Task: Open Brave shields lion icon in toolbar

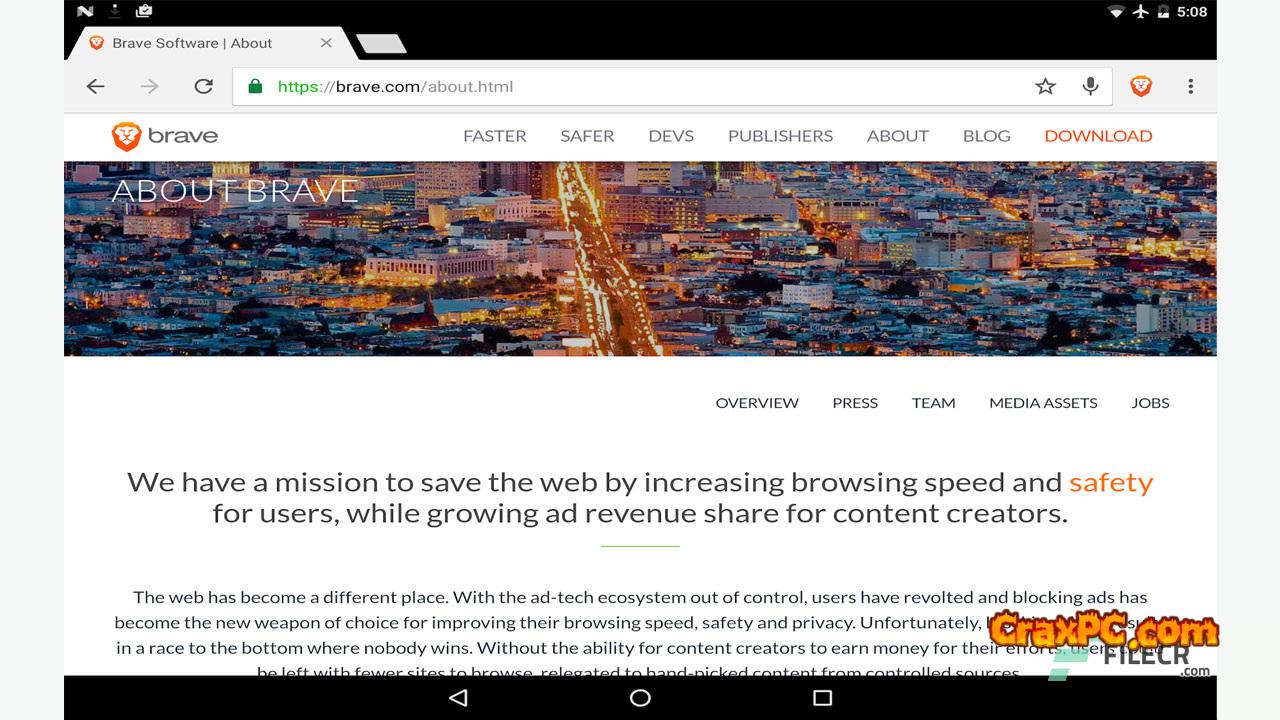Action: 1141,86
